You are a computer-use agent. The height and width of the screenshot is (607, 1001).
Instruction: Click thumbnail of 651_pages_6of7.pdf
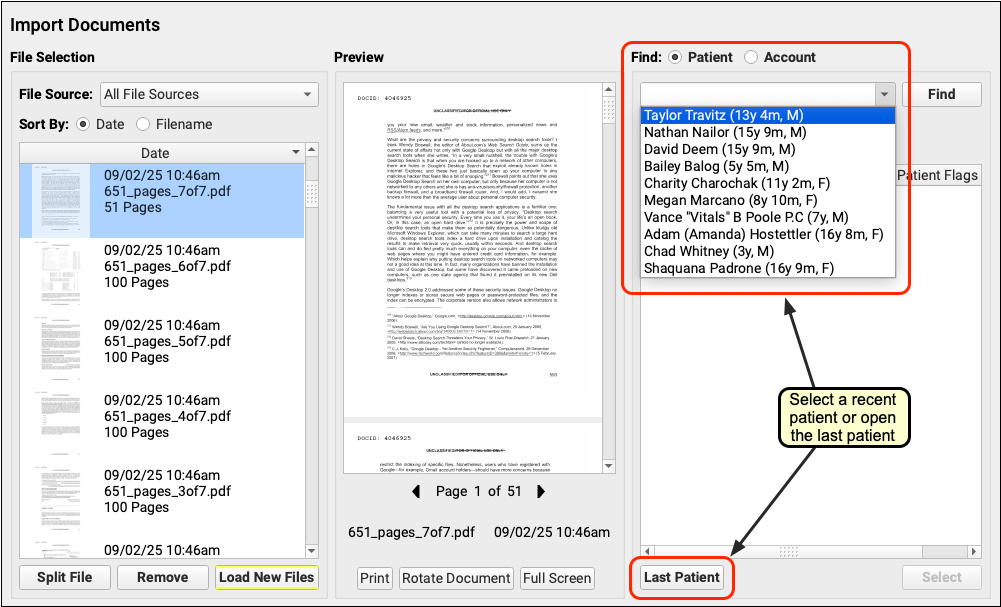(61, 275)
